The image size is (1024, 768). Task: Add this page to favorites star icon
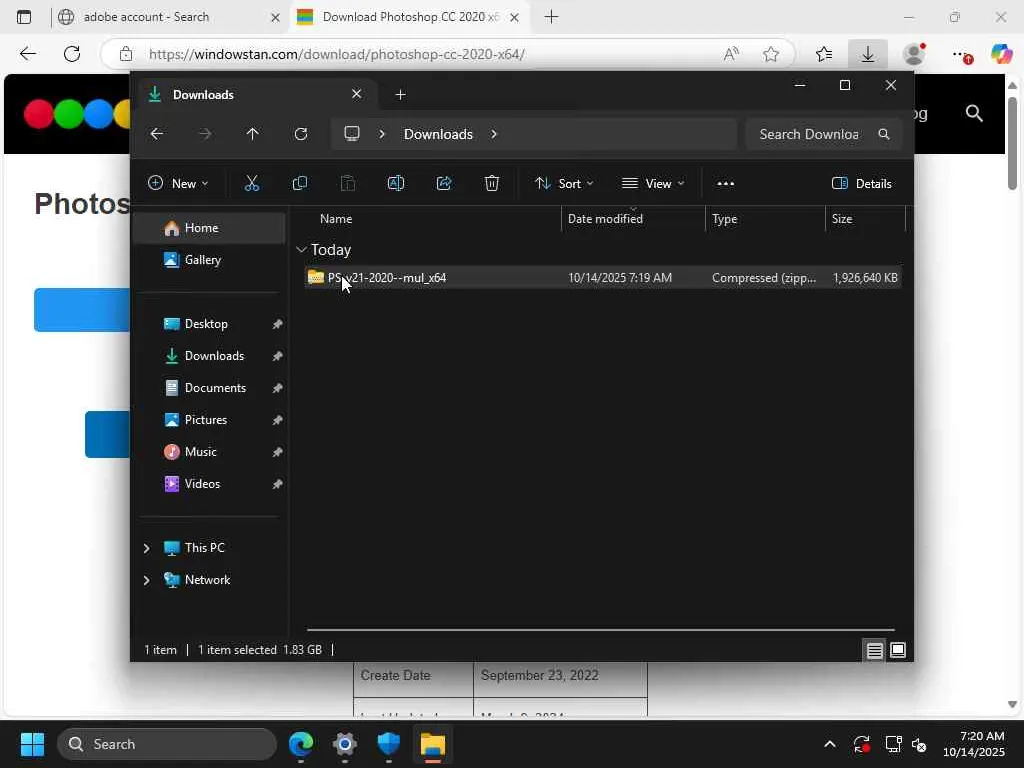[x=771, y=54]
